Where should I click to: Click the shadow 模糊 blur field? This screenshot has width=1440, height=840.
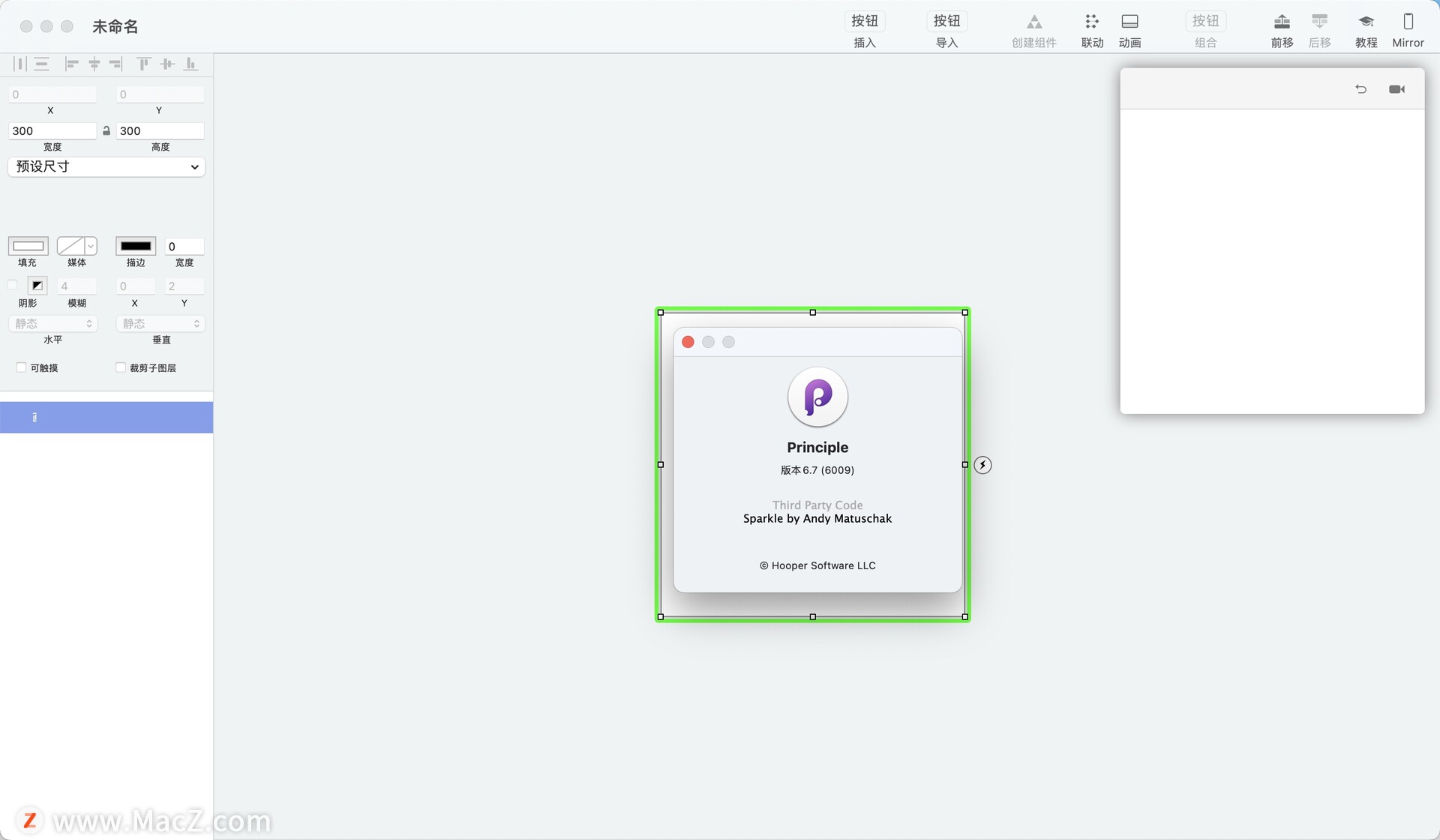pyautogui.click(x=77, y=286)
